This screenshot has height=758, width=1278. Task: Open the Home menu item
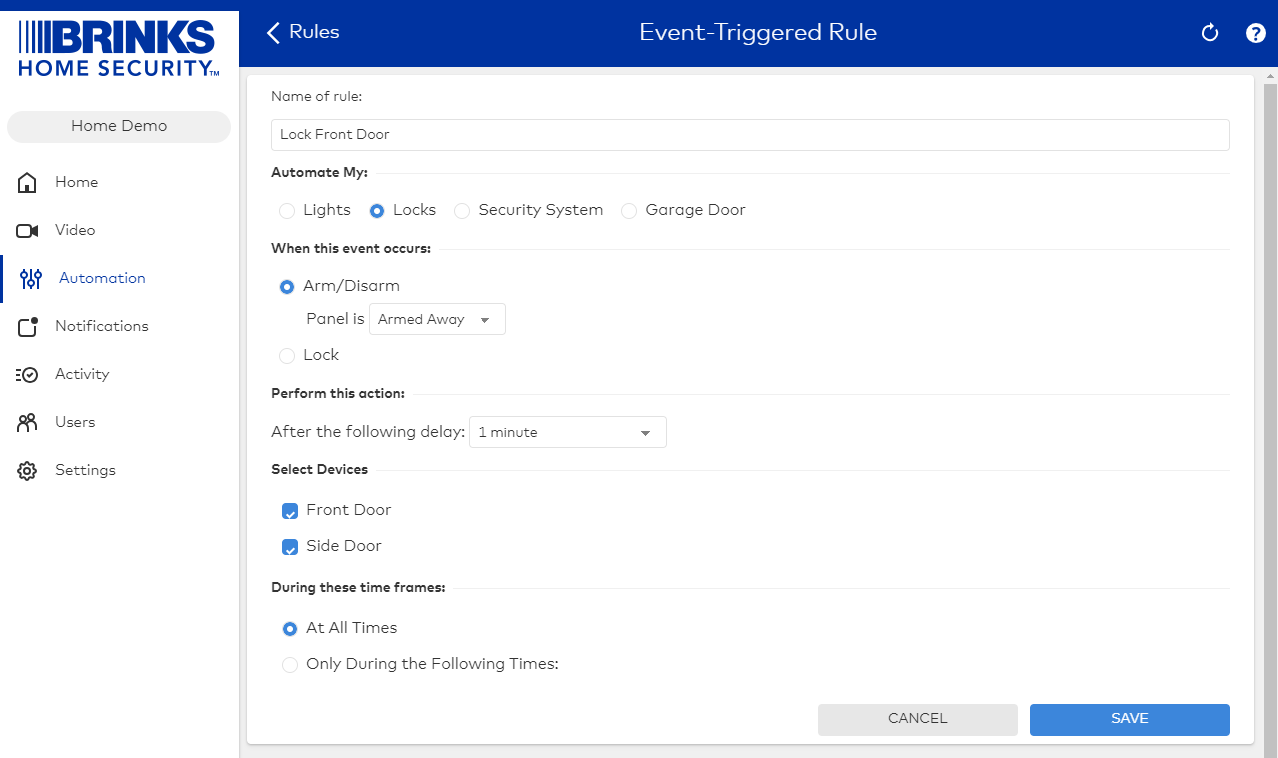pos(119,182)
